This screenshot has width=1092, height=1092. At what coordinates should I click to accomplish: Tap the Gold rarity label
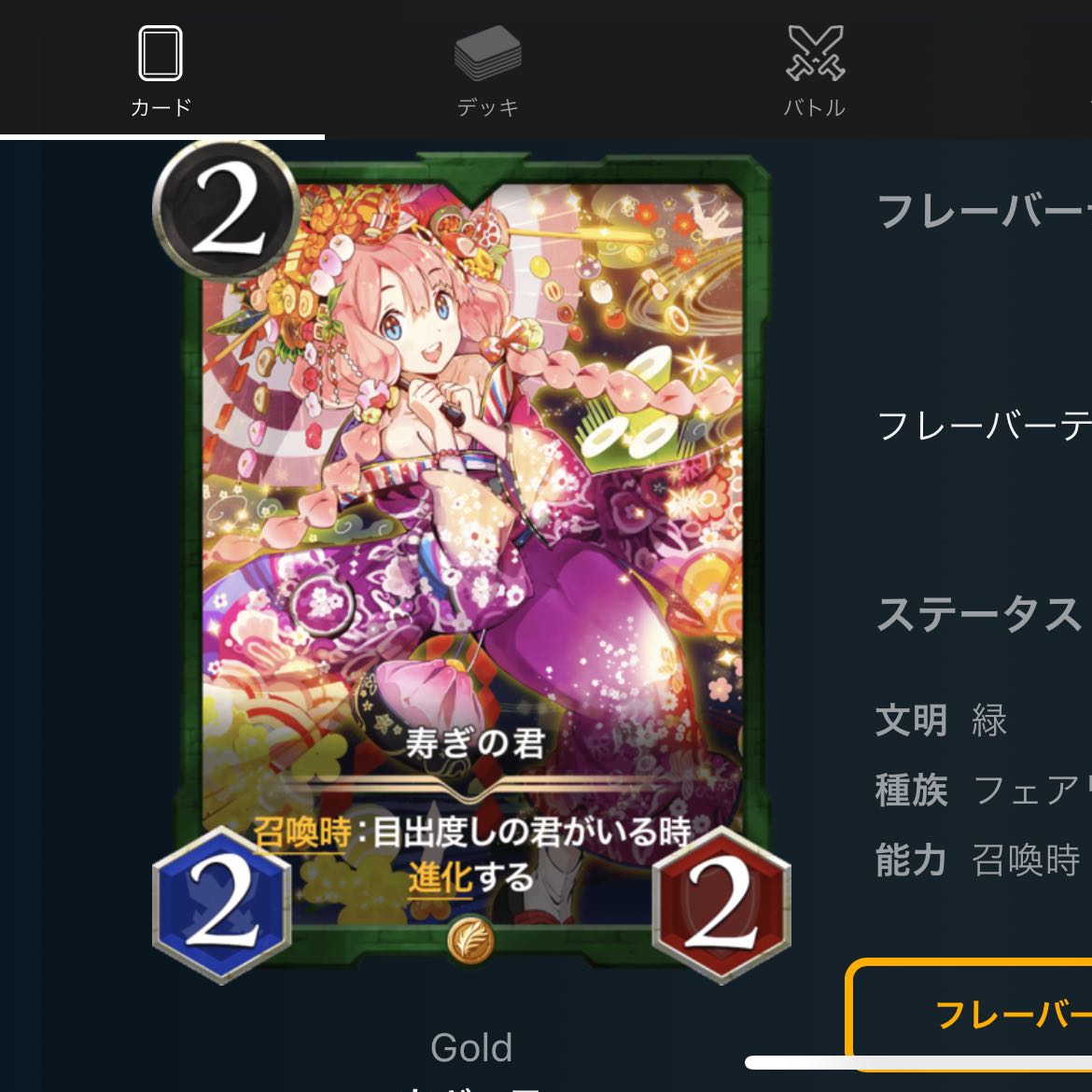(471, 1047)
